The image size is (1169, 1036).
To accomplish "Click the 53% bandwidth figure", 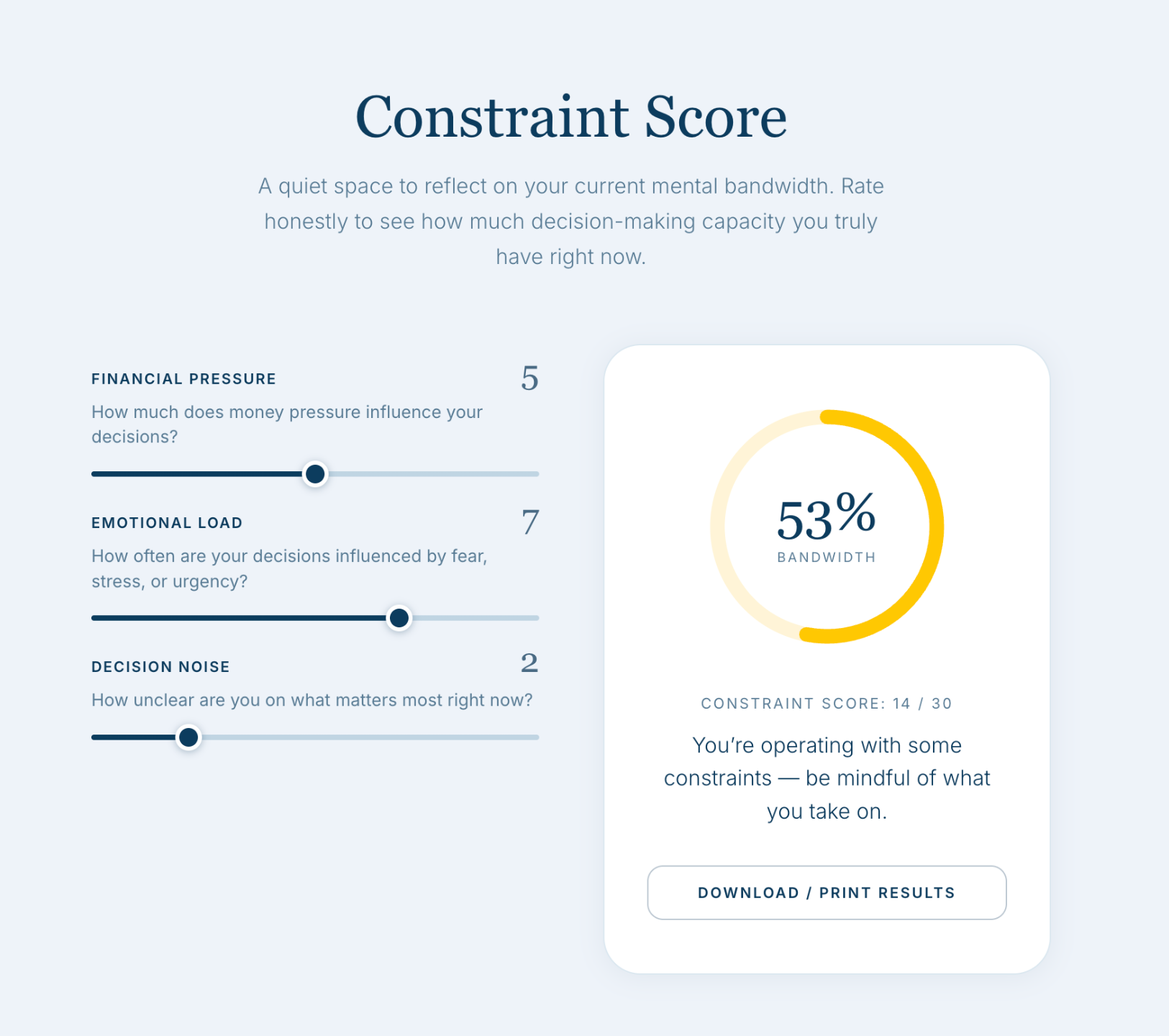I will (826, 517).
